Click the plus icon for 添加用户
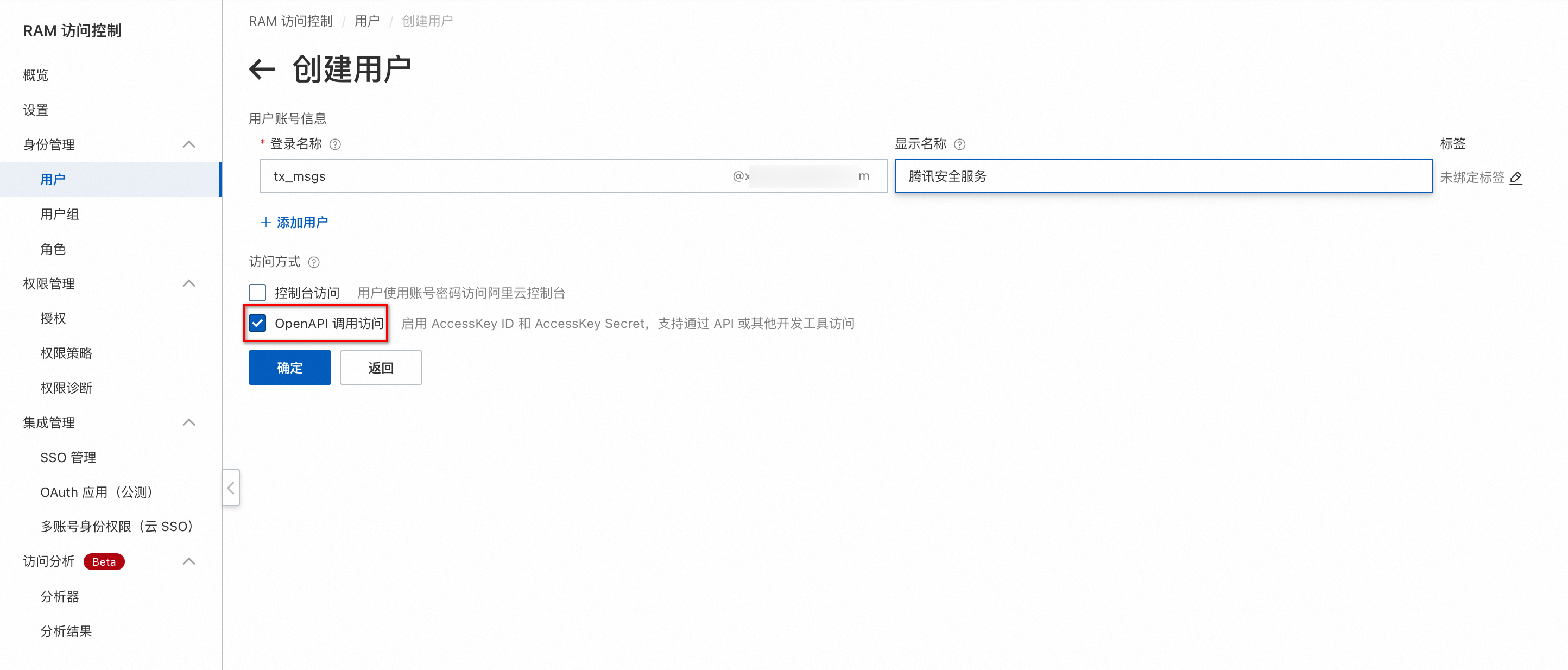 point(265,222)
